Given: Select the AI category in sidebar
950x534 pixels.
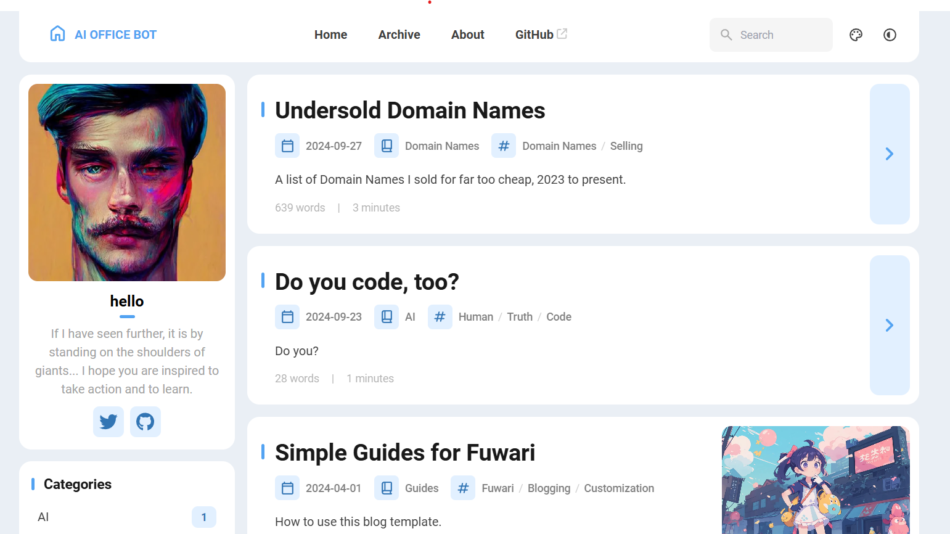Looking at the screenshot, I should [x=44, y=517].
